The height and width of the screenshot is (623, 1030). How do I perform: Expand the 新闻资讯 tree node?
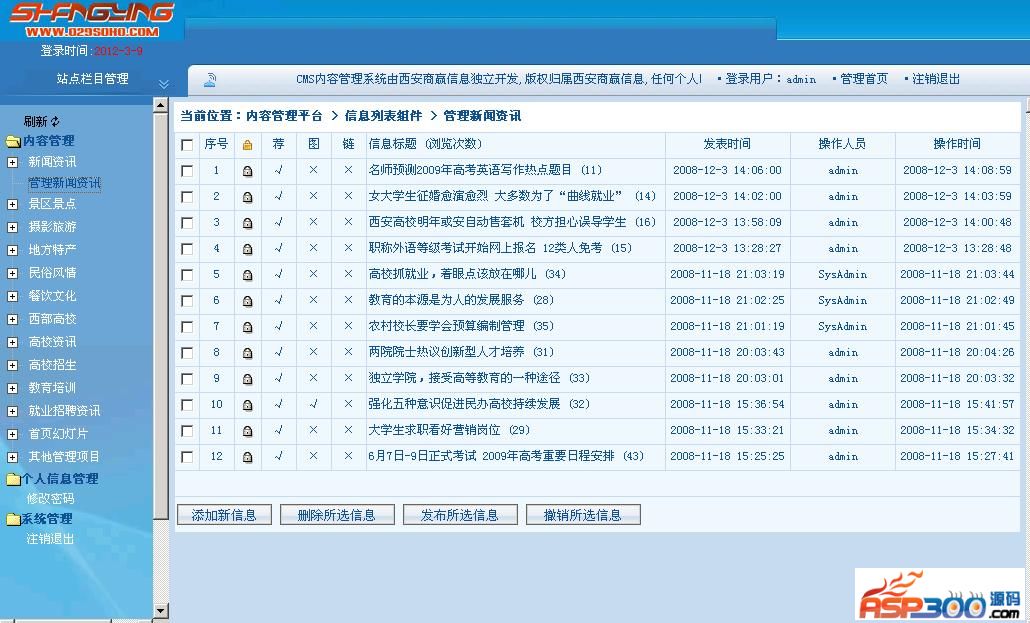coord(12,162)
